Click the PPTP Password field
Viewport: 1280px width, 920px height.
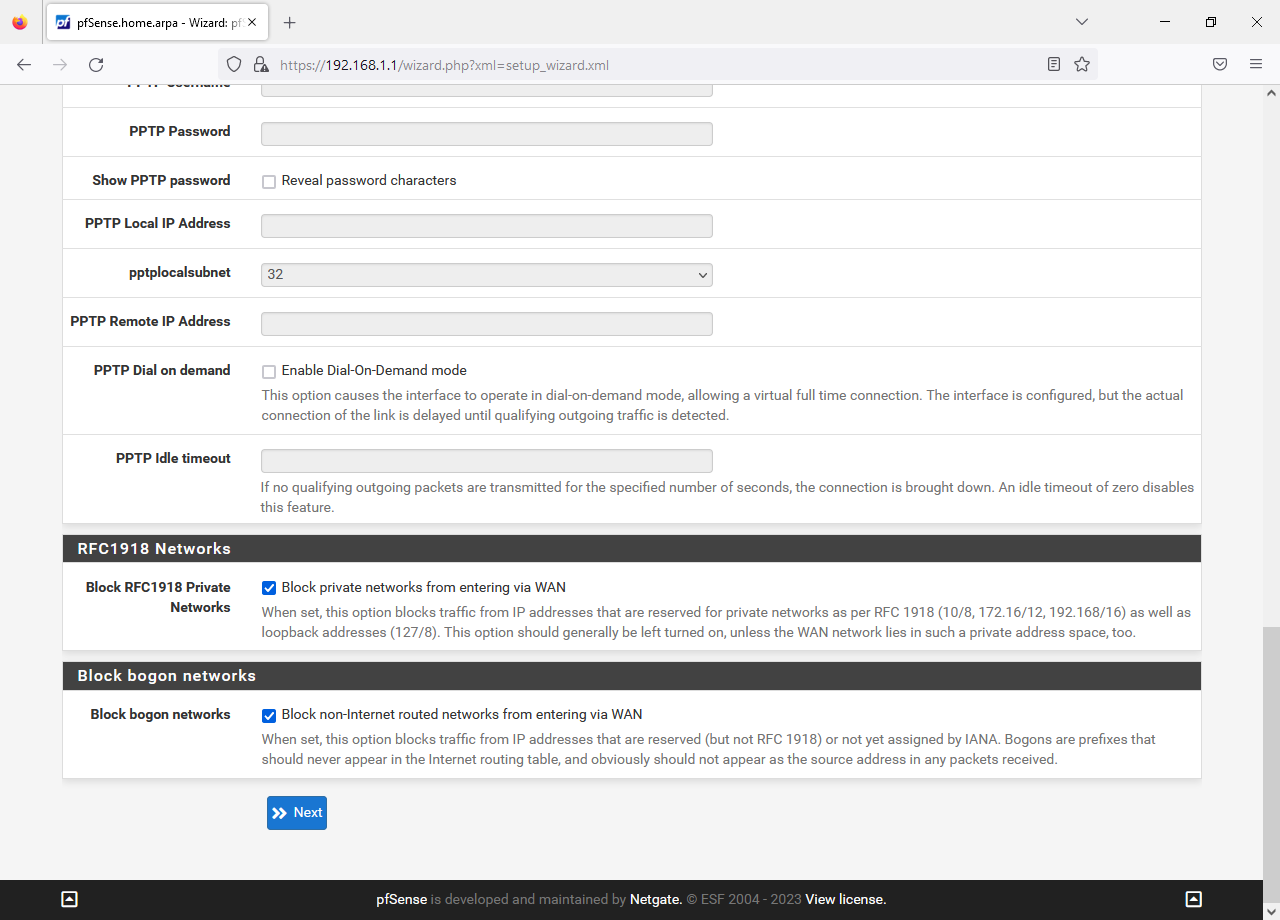[487, 134]
